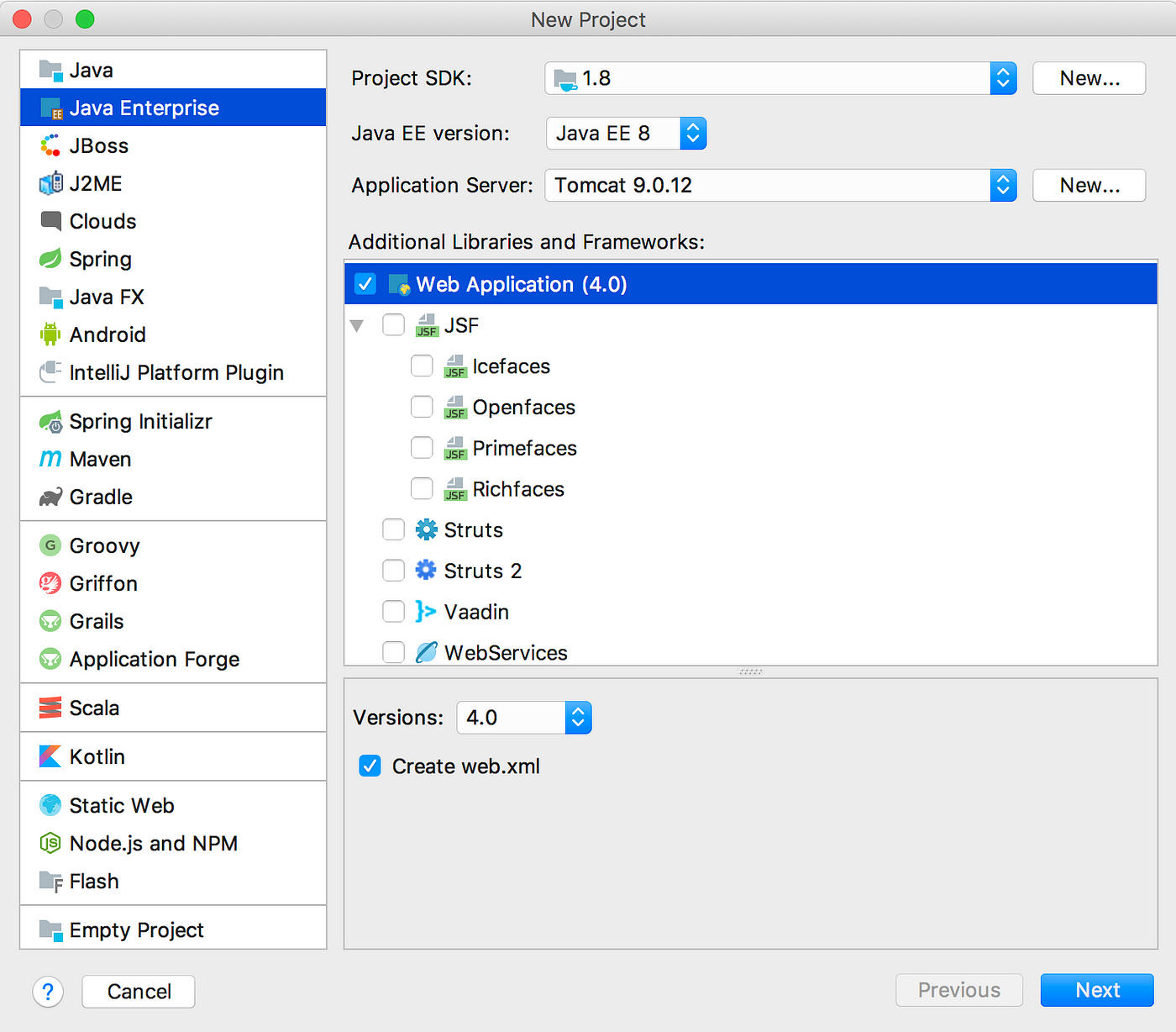Select the Empty Project icon

point(50,930)
